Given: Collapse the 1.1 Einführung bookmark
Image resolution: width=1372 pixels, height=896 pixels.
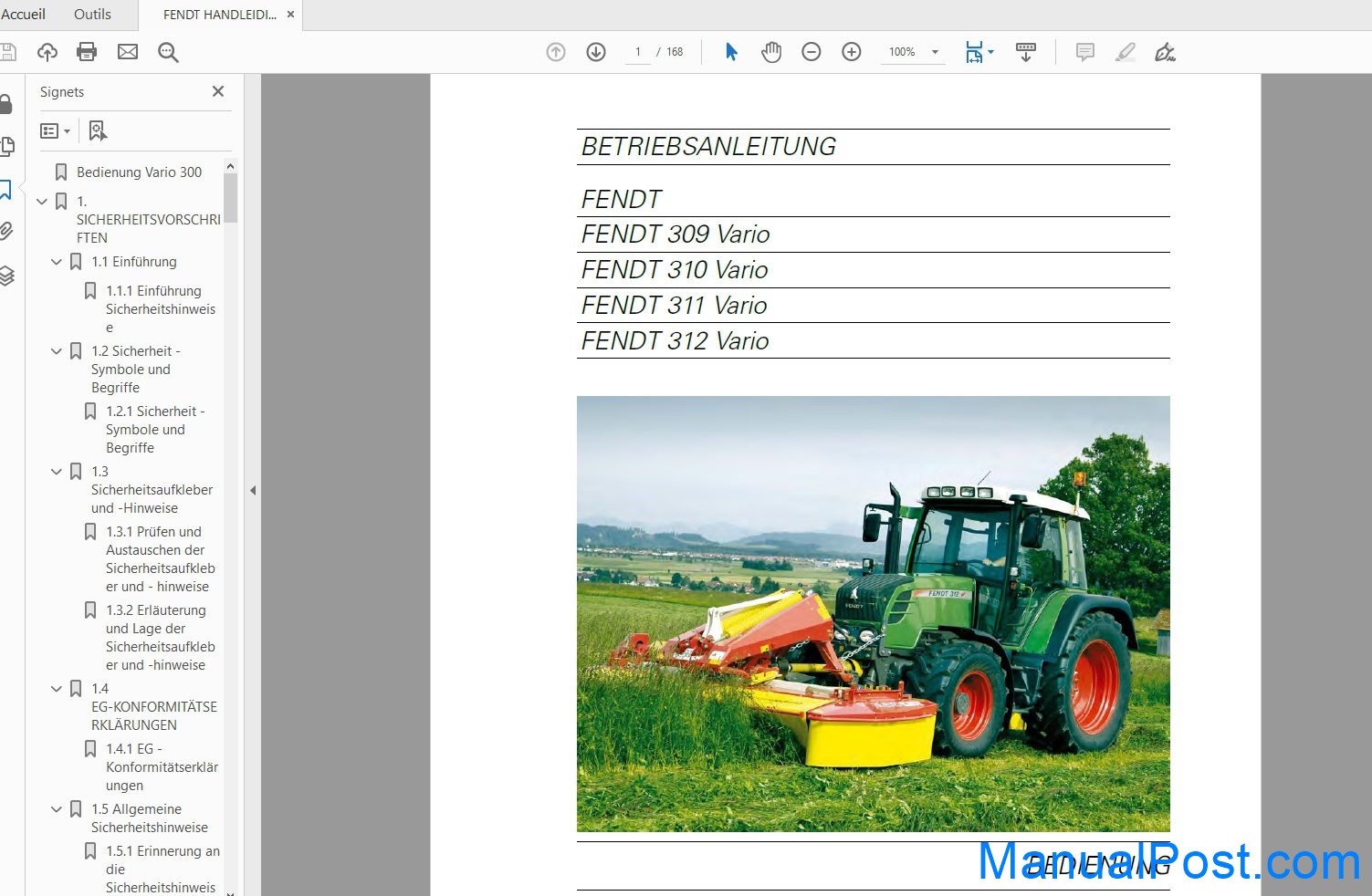Looking at the screenshot, I should 56,262.
